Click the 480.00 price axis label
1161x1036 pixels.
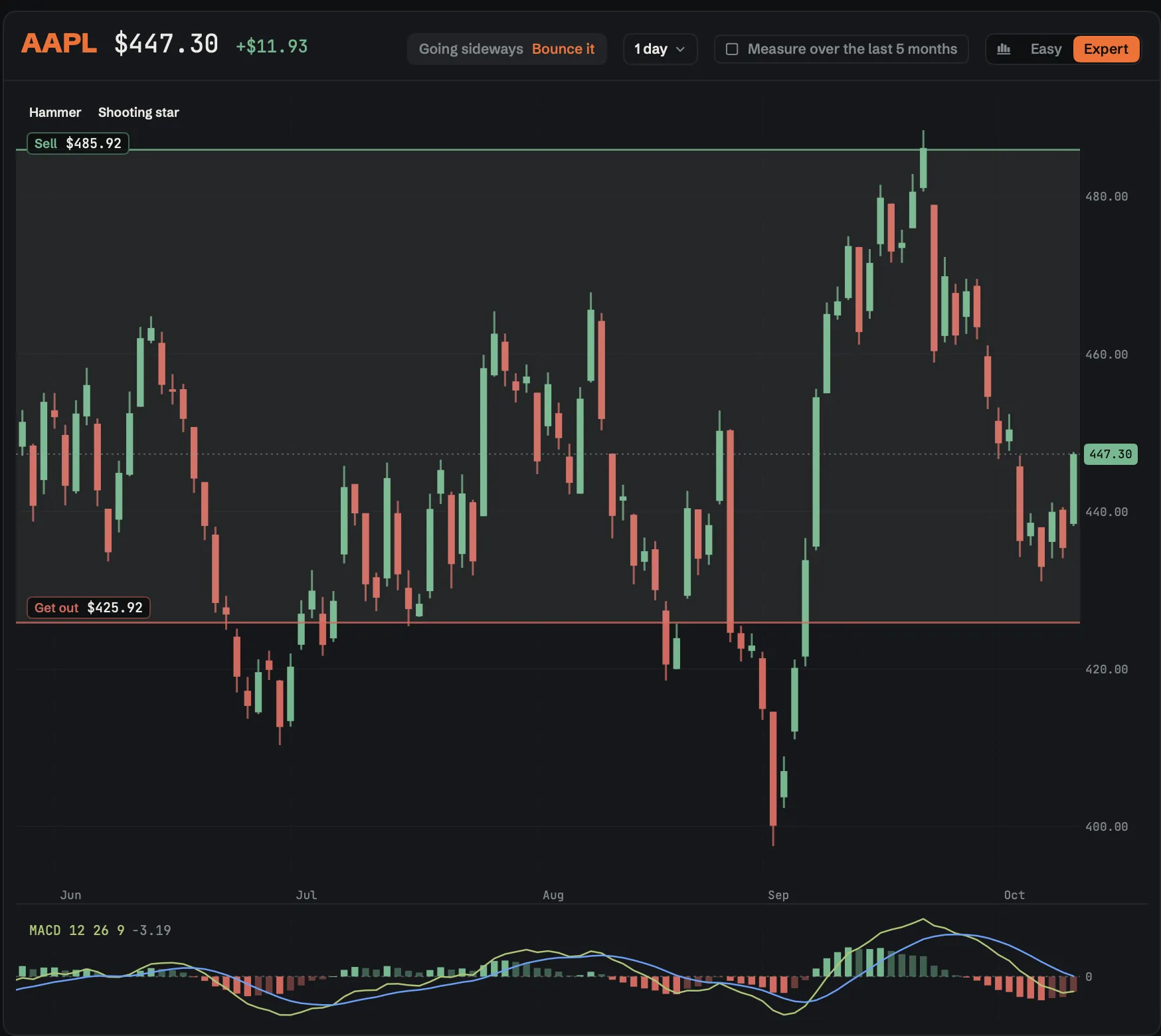point(1107,197)
